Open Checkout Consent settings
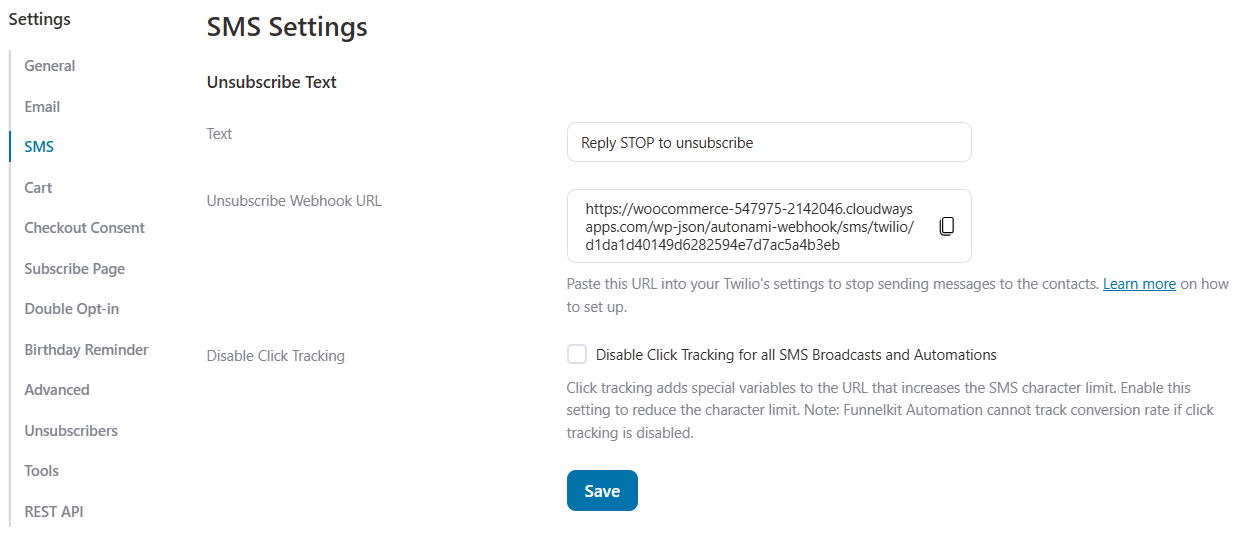Screen dimensions: 1240x538 [x=85, y=228]
